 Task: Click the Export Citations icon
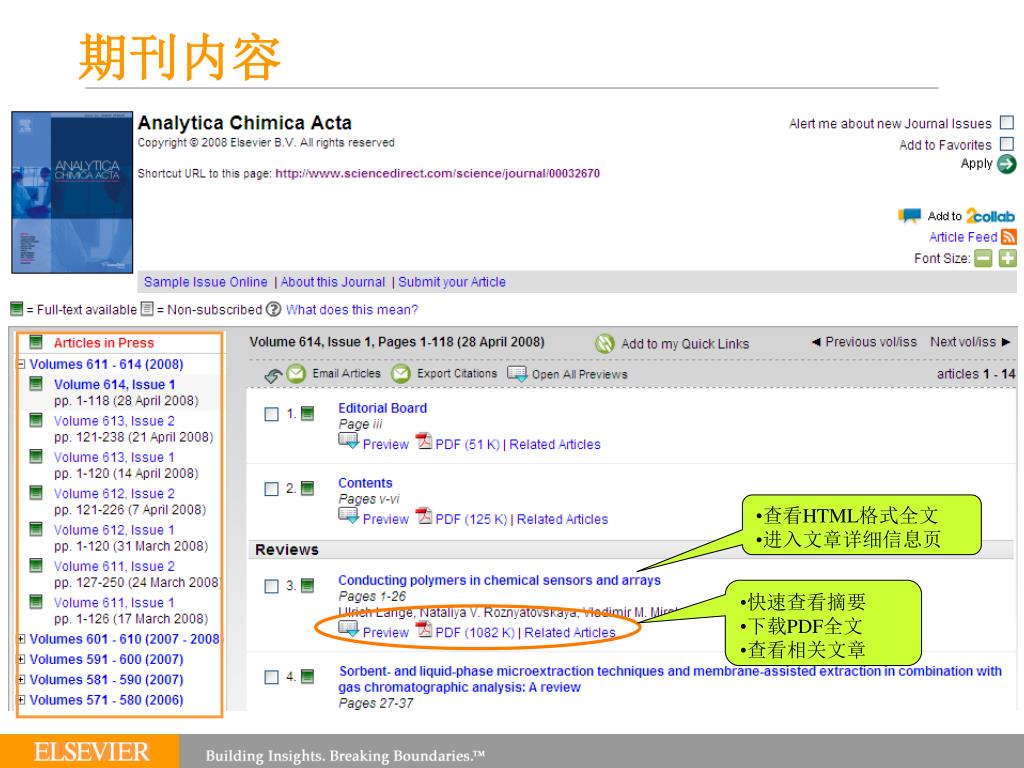[400, 374]
